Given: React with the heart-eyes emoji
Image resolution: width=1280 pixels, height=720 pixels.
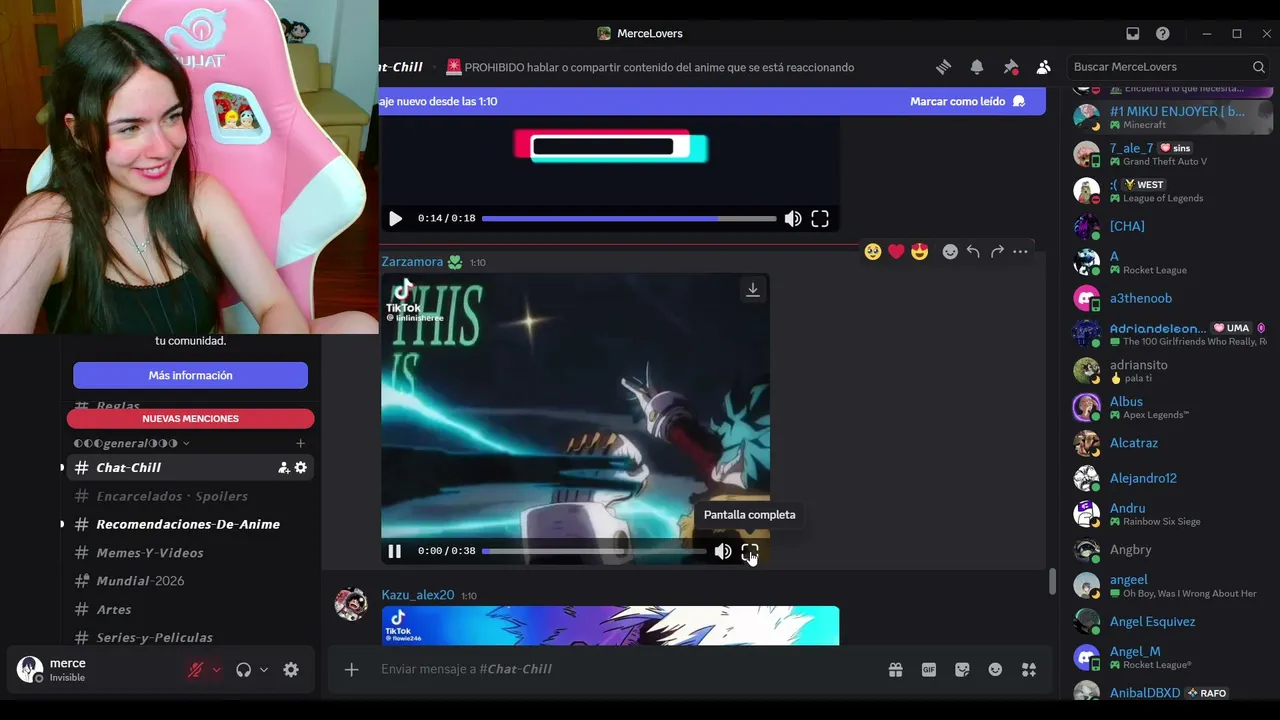Looking at the screenshot, I should click(920, 252).
